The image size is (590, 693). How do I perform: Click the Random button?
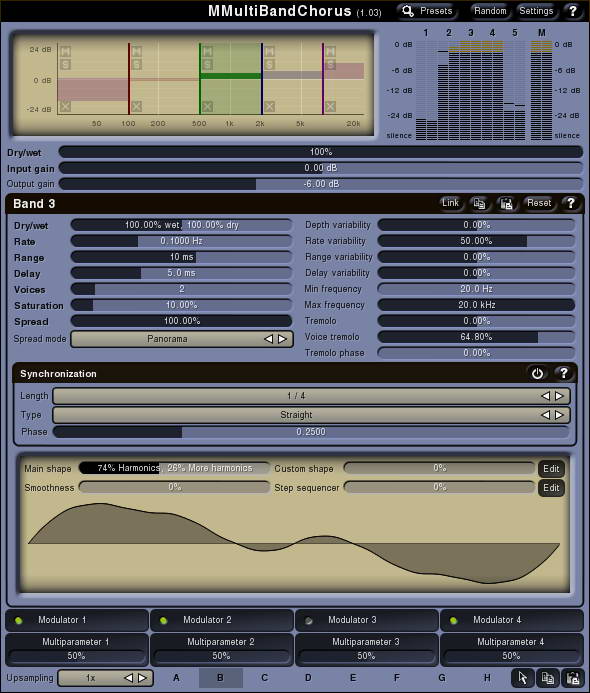[490, 11]
